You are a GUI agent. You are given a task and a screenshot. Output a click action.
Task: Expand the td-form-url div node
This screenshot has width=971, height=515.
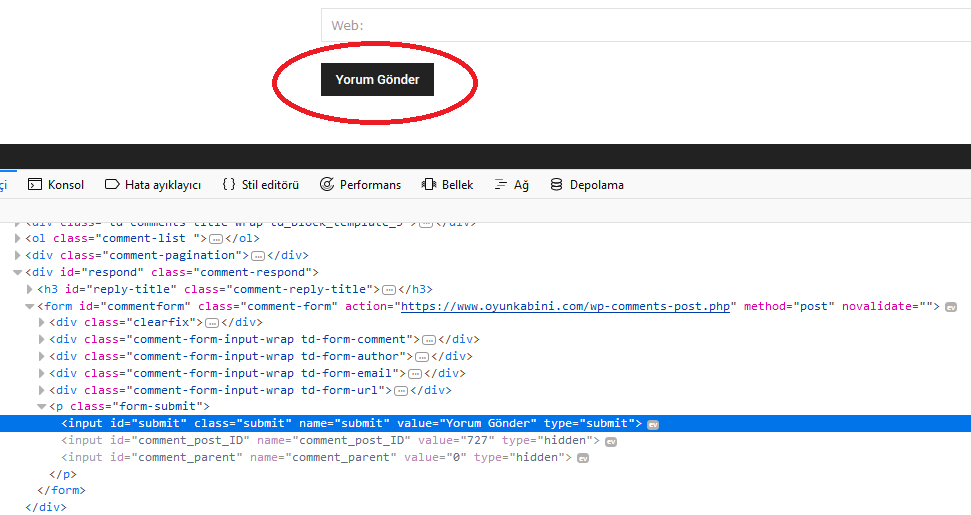click(x=41, y=390)
